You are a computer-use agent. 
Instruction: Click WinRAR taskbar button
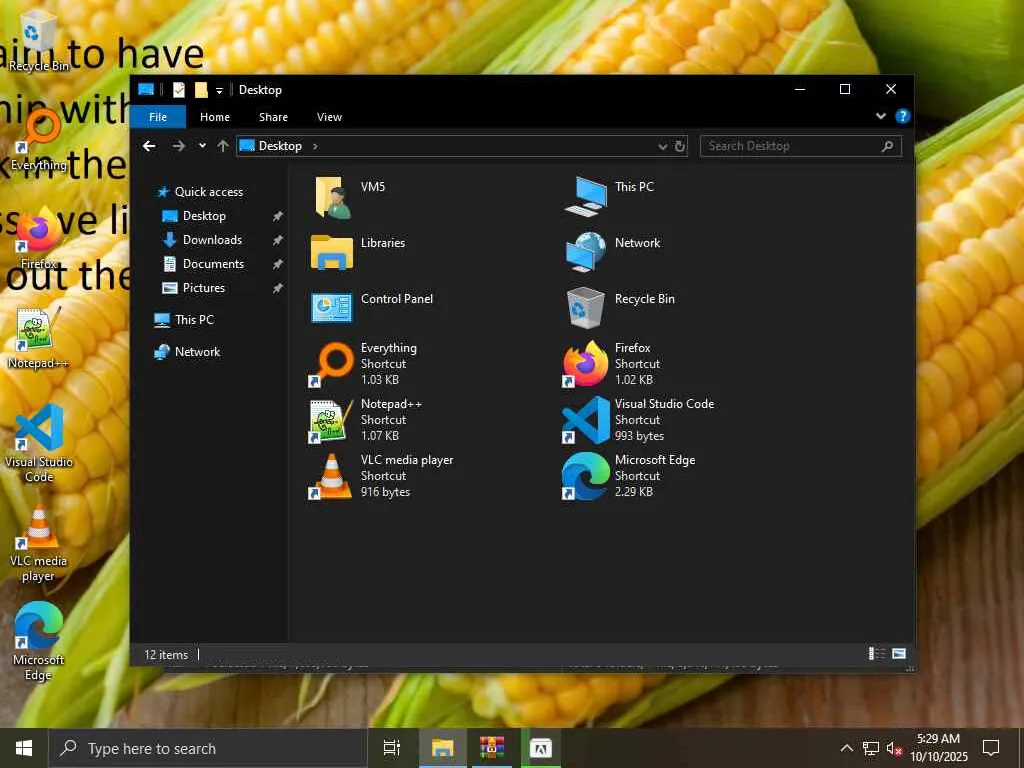pos(492,748)
